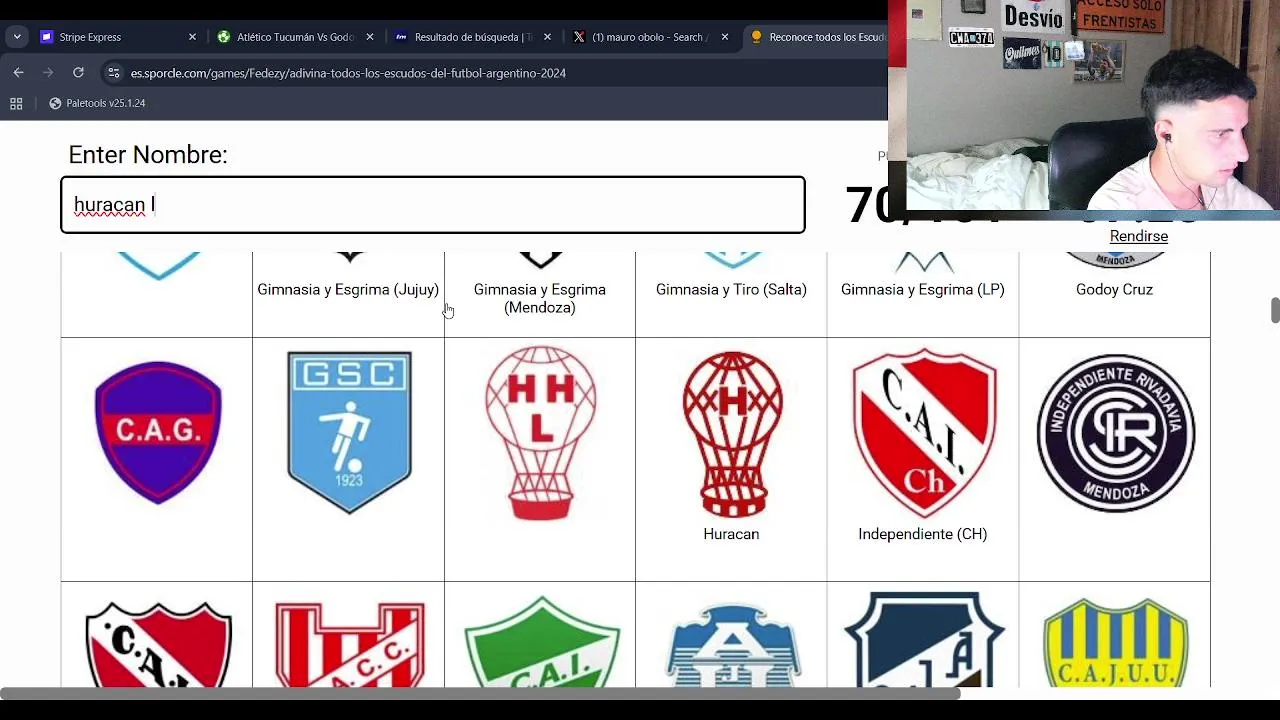Image resolution: width=1280 pixels, height=720 pixels.
Task: Click the GSC 1923 light blue crest
Action: (349, 432)
